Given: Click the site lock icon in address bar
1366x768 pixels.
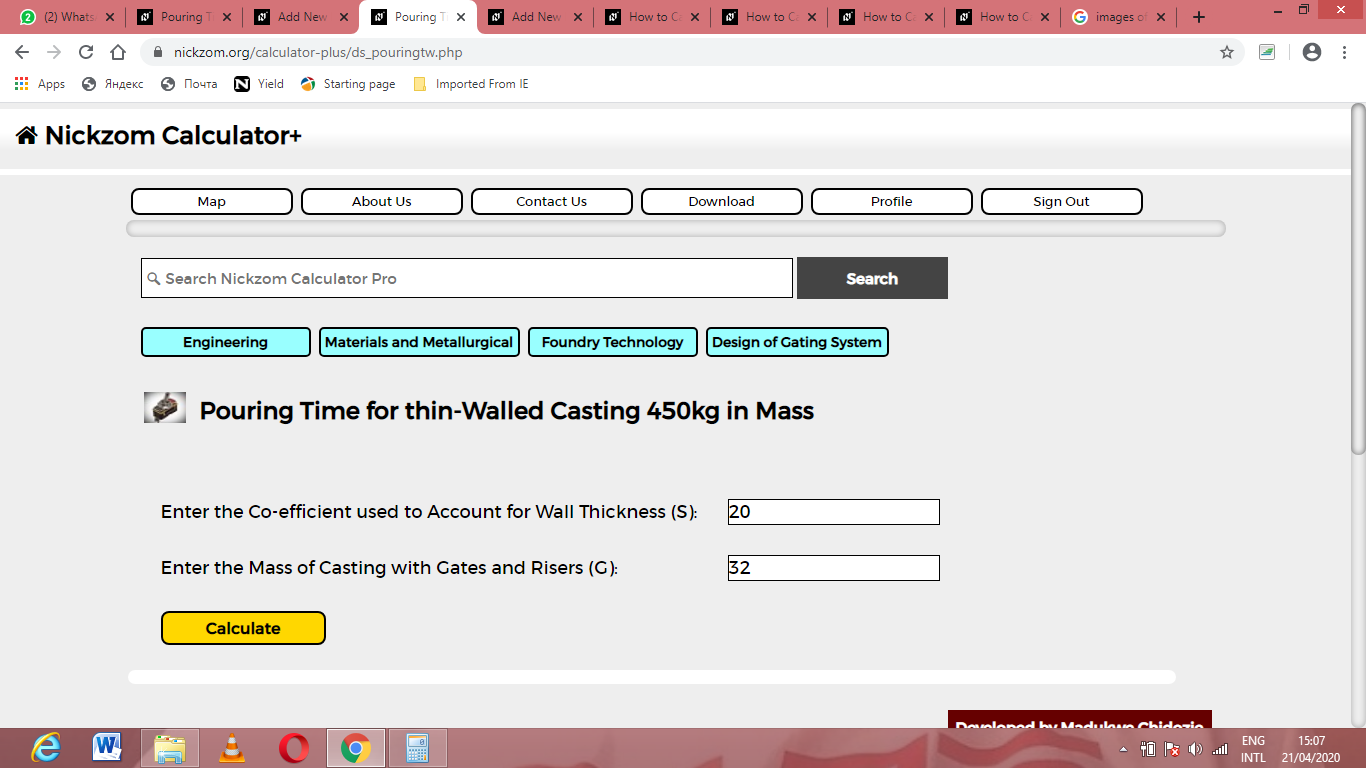Looking at the screenshot, I should [158, 52].
